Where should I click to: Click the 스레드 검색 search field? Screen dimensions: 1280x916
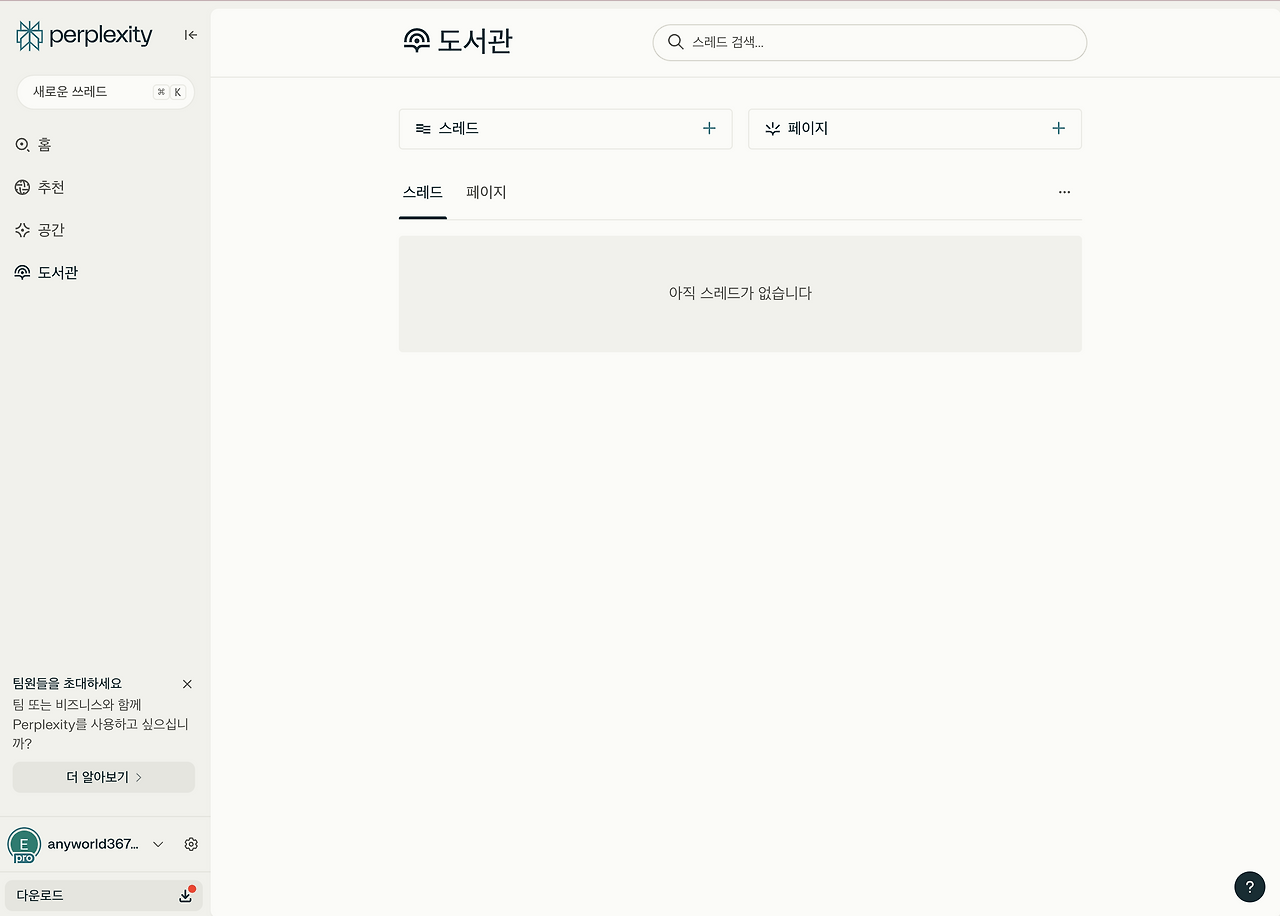(869, 42)
